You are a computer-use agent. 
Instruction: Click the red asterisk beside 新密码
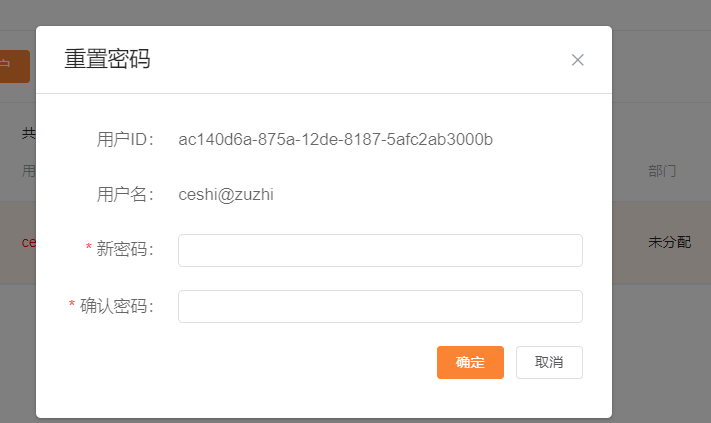(x=90, y=248)
